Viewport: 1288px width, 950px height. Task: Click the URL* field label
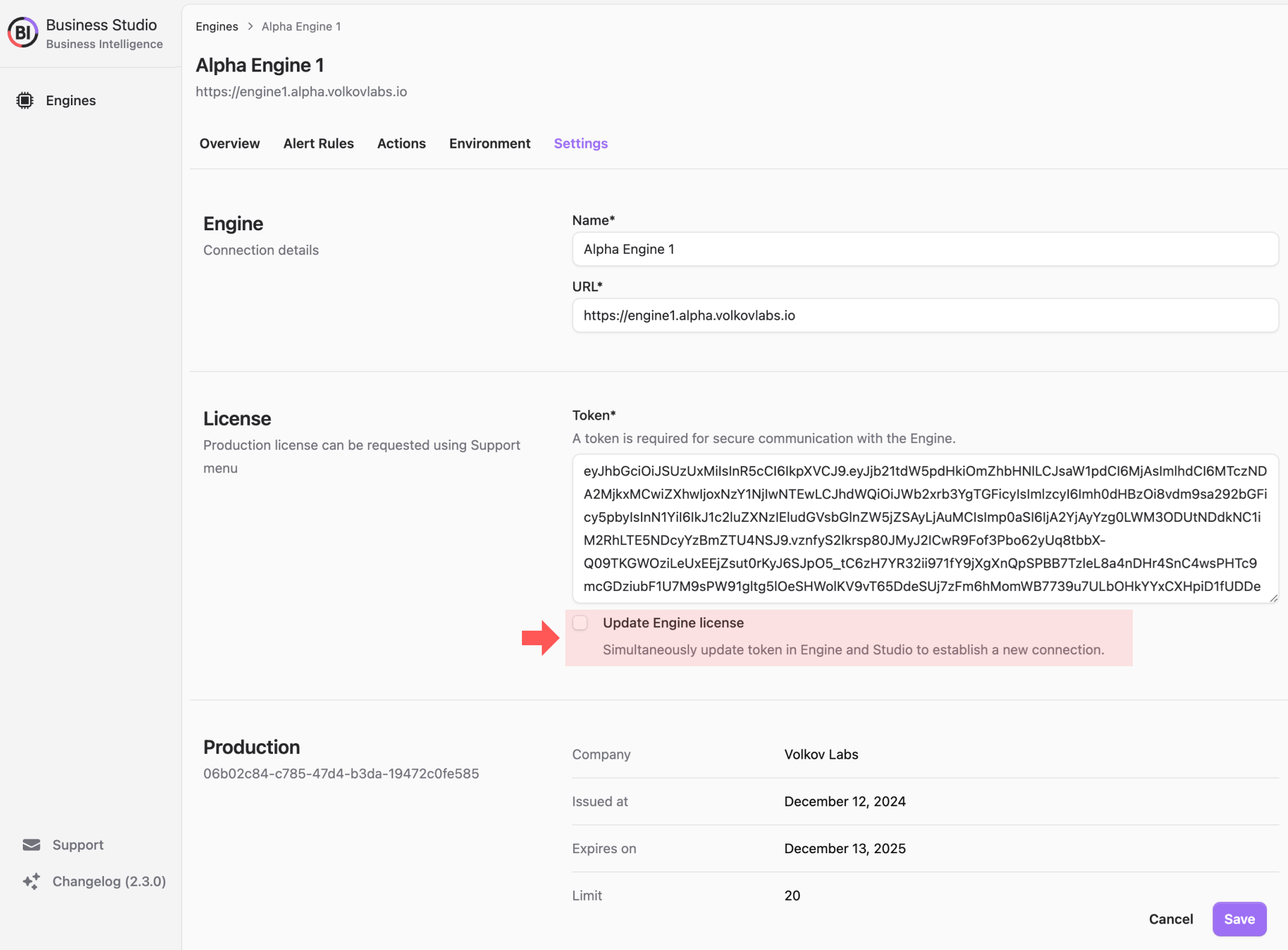(587, 286)
